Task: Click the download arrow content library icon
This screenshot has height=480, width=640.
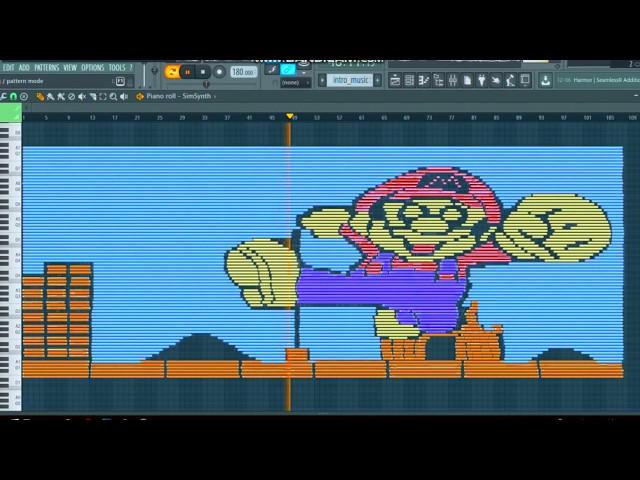Action: (x=545, y=80)
